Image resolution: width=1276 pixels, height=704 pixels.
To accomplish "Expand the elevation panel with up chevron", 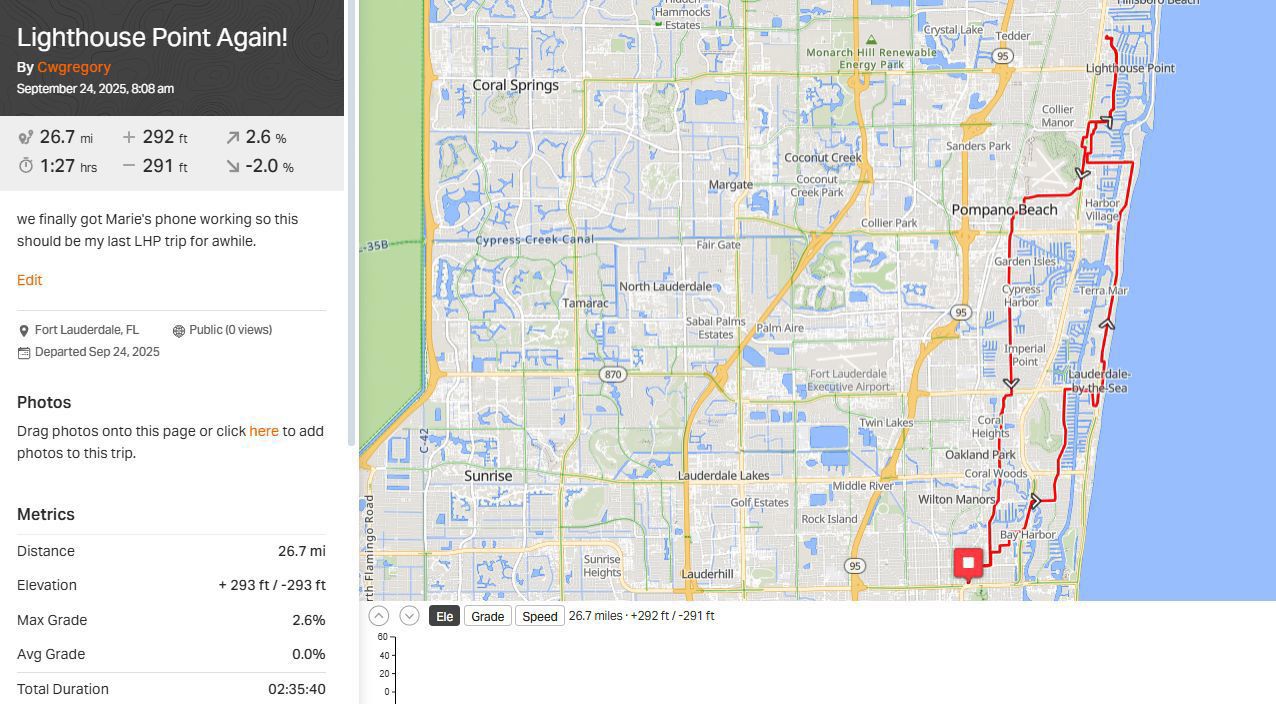I will (x=378, y=616).
